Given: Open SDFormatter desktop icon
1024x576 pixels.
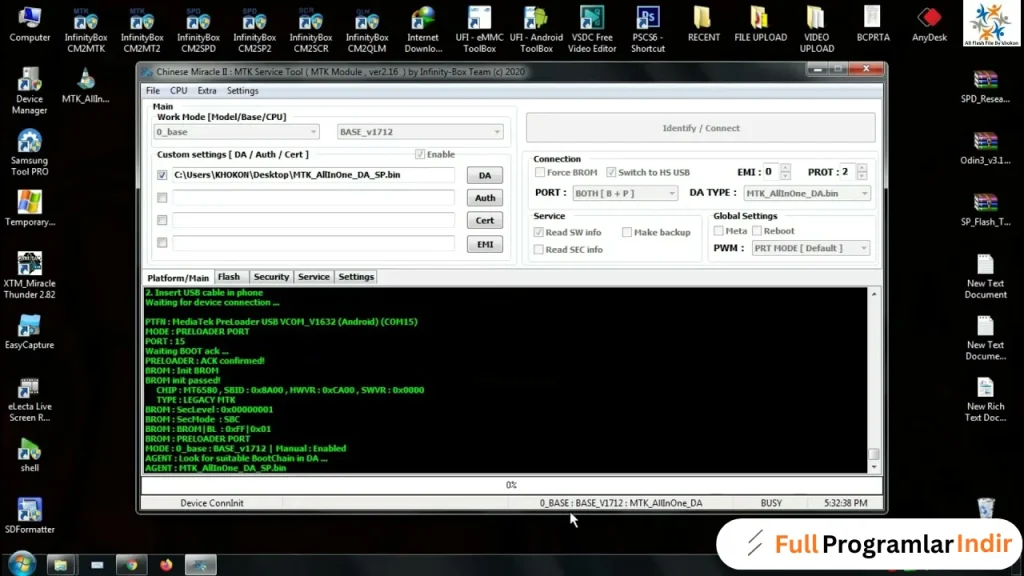Looking at the screenshot, I should click(29, 516).
